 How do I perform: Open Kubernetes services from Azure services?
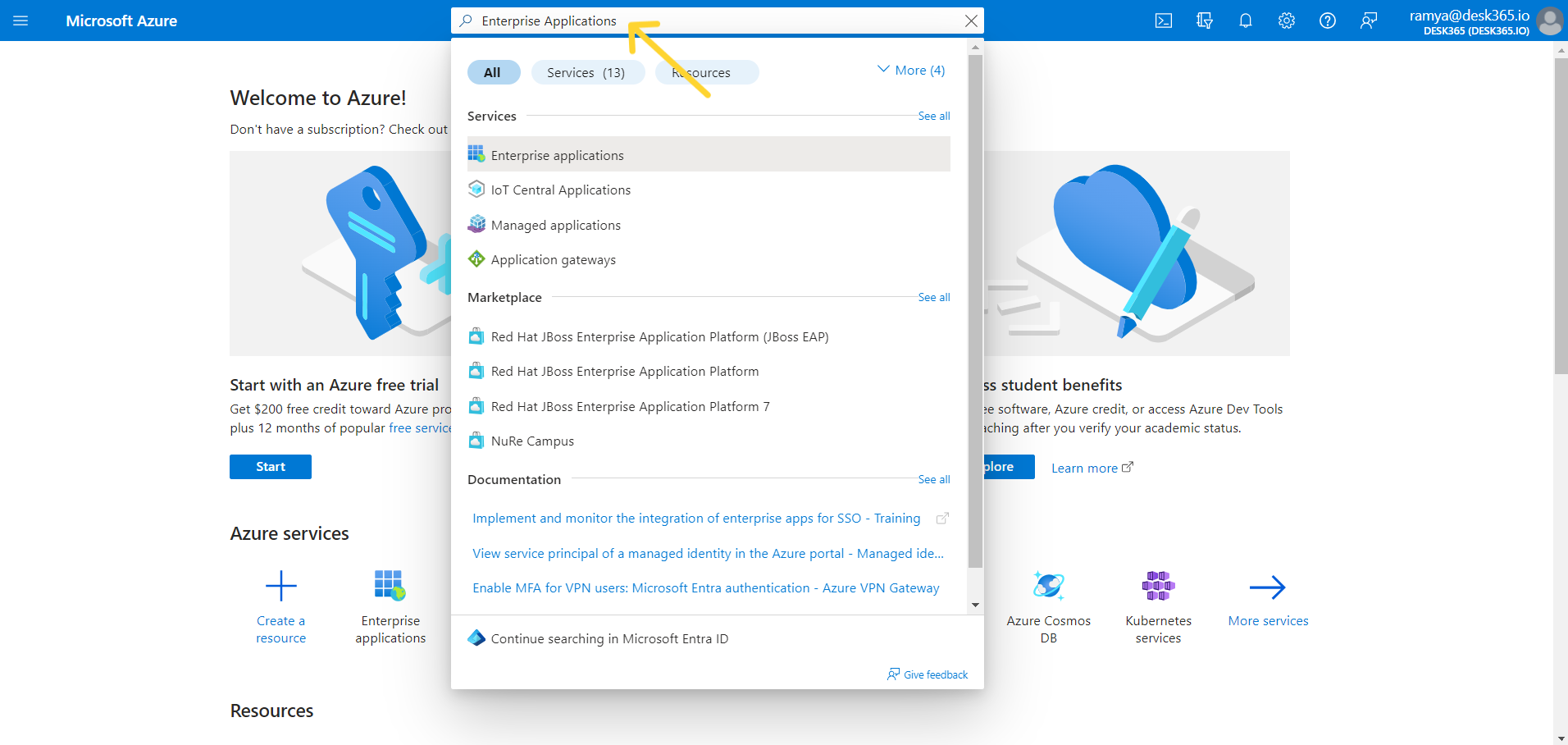pos(1158,585)
